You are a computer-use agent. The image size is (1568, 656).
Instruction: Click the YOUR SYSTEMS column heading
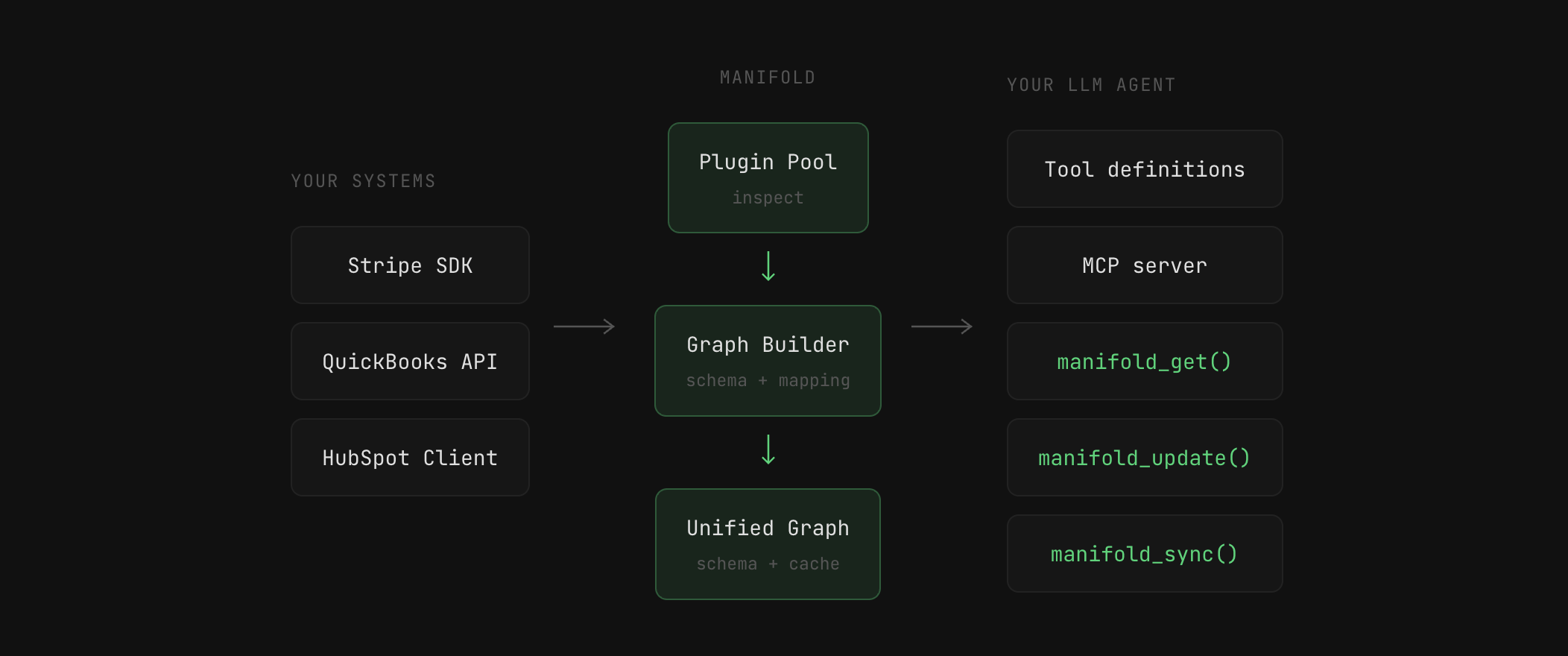click(364, 181)
